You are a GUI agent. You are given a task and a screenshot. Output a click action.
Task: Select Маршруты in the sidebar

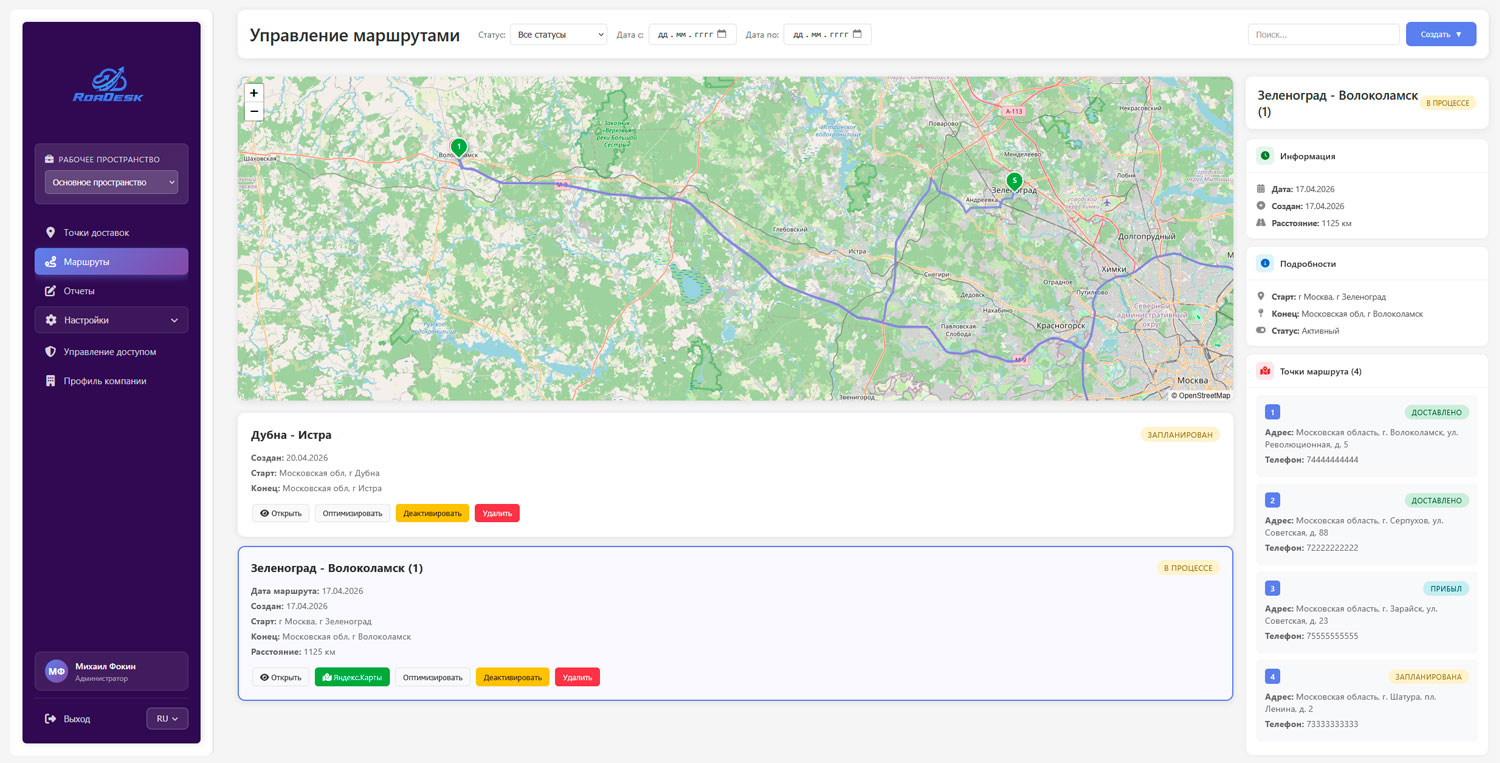click(x=111, y=262)
